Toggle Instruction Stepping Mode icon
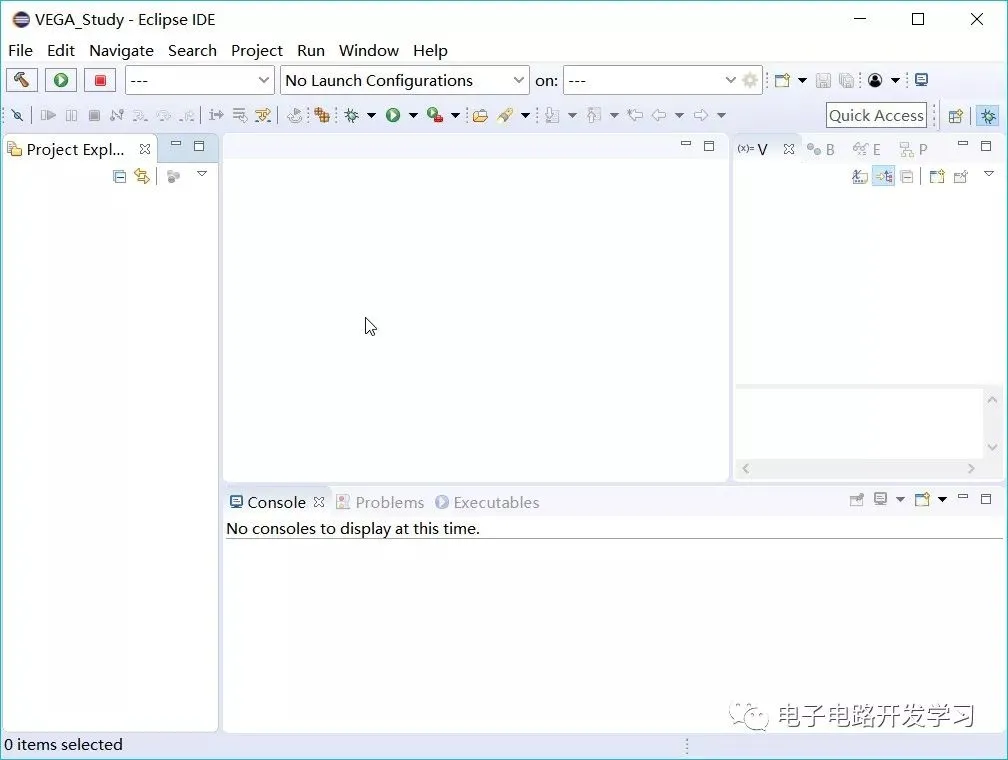 coord(216,115)
